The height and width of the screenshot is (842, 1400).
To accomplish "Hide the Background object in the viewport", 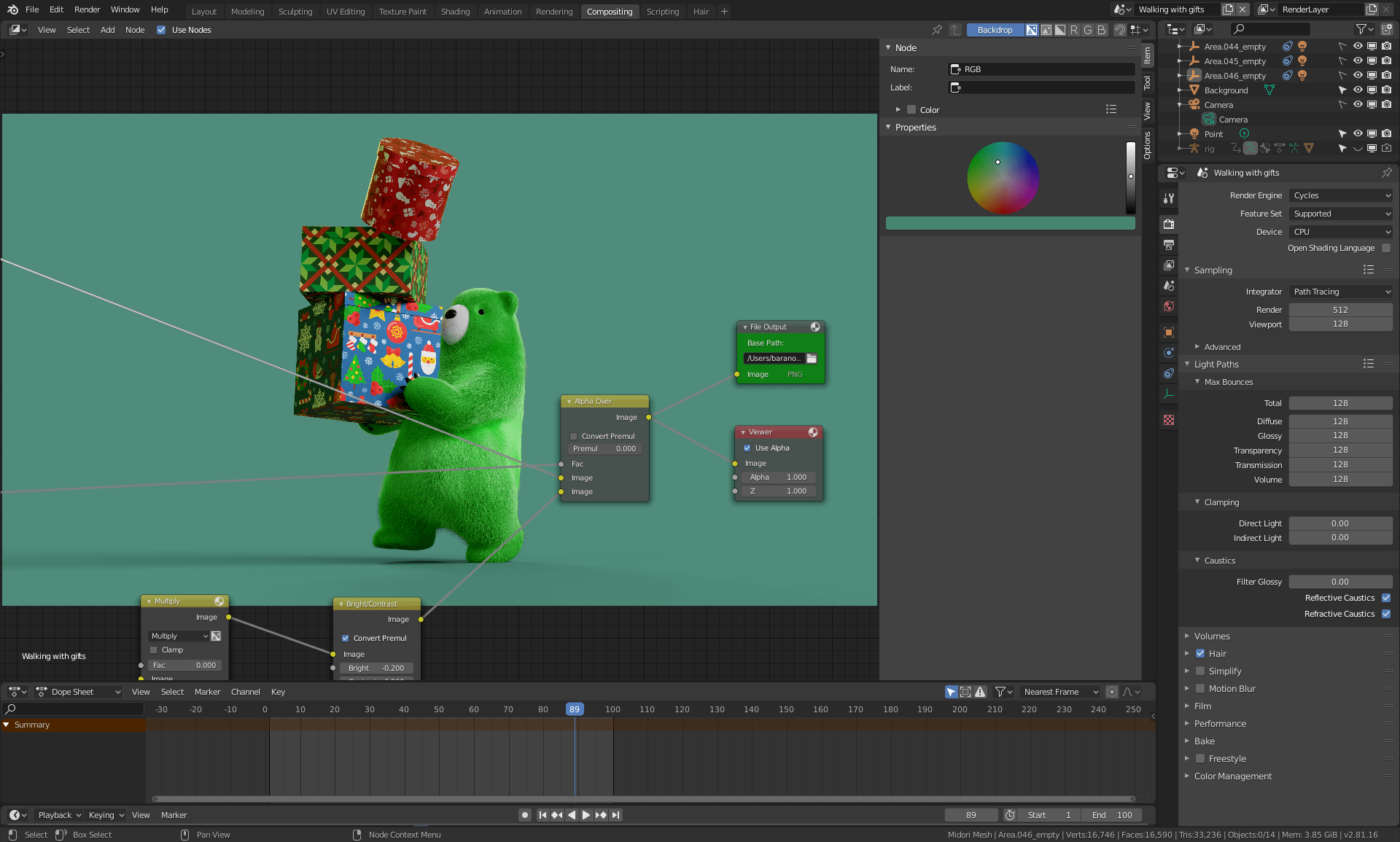I will click(x=1358, y=90).
